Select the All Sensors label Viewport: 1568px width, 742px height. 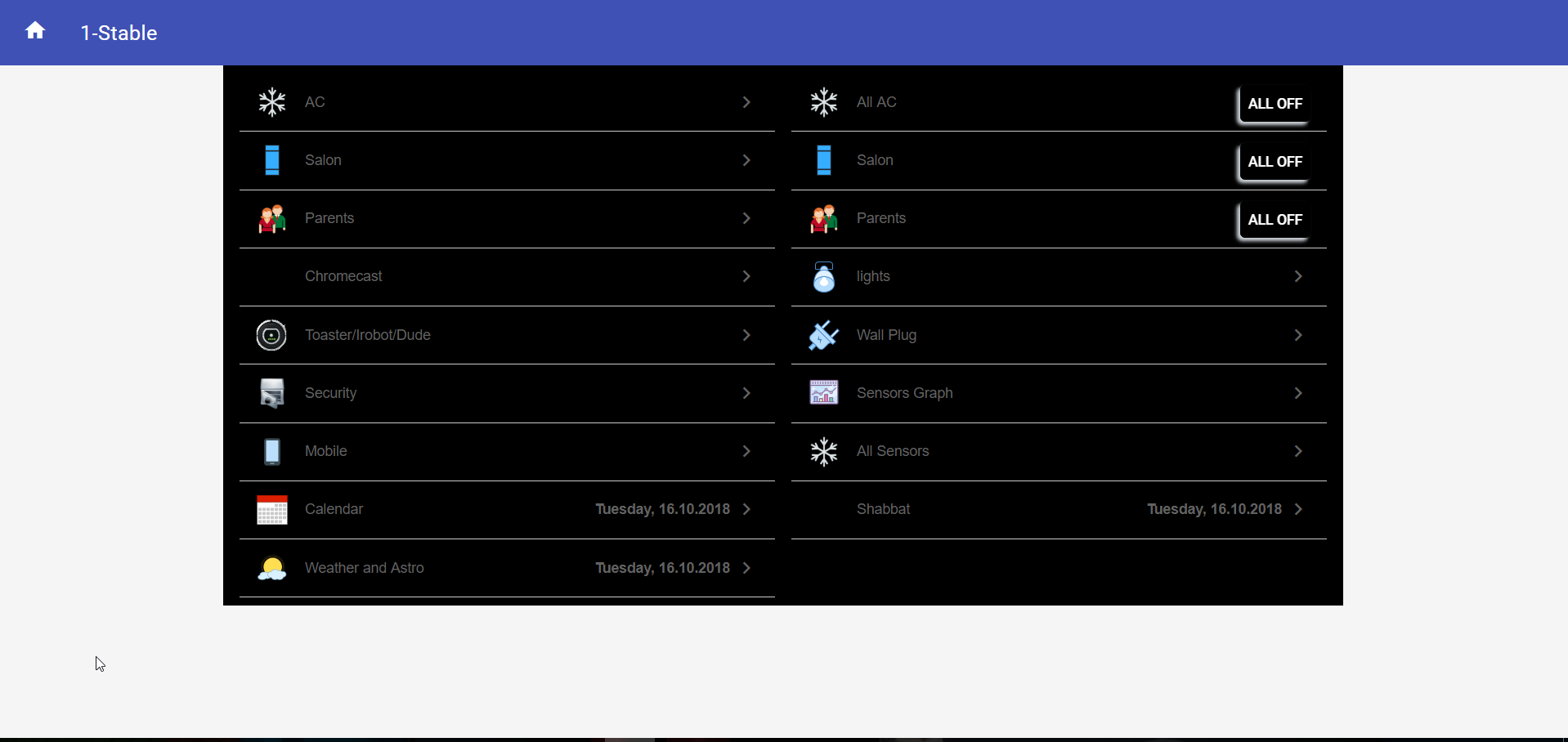[893, 451]
